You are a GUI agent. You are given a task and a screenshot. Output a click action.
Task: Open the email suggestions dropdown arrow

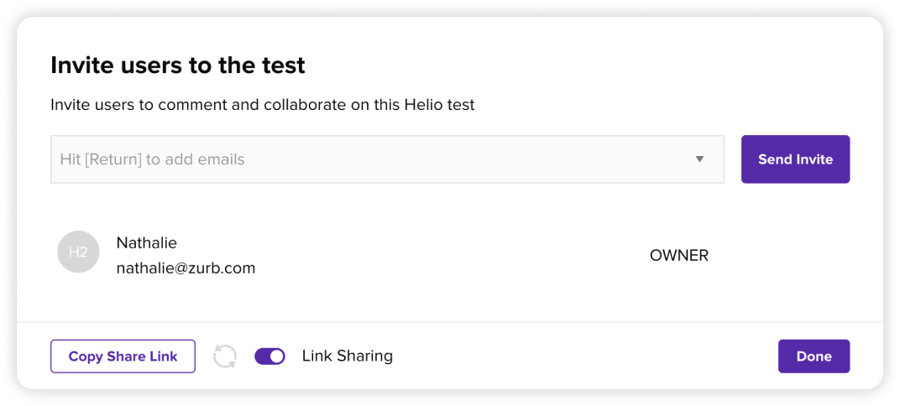(x=700, y=160)
